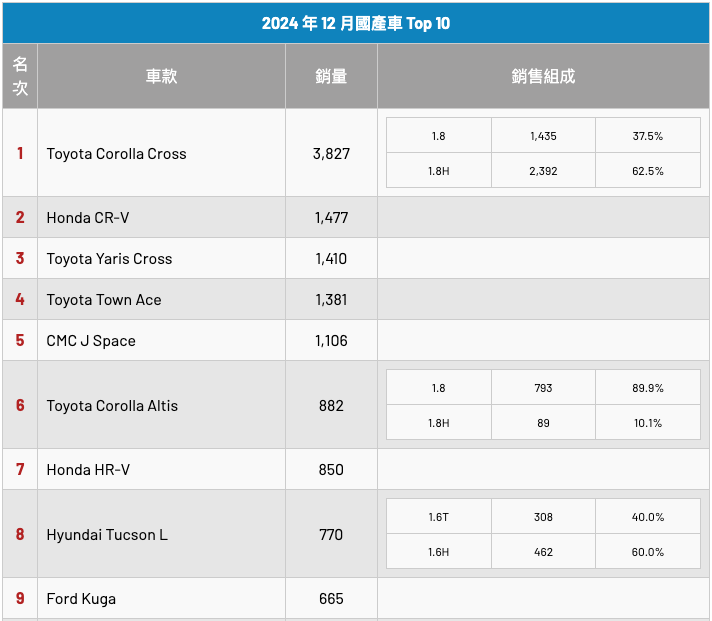Select the 'Honda CR-V' model name
This screenshot has height=621, width=712.
click(88, 217)
